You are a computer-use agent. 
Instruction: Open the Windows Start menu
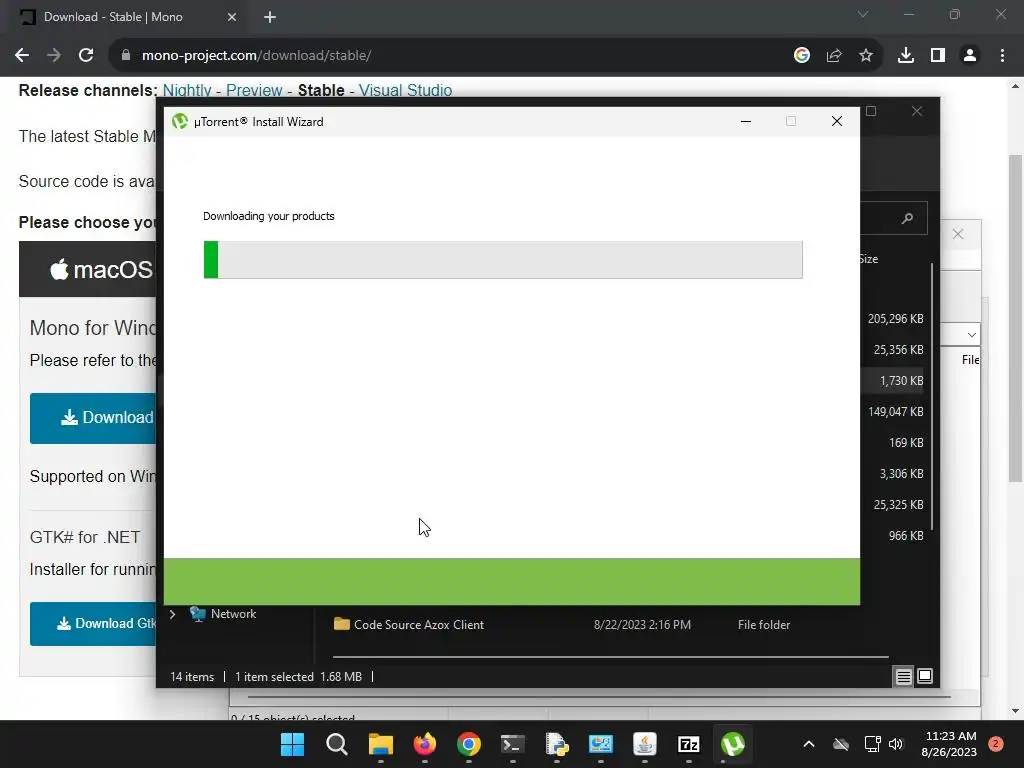[292, 744]
